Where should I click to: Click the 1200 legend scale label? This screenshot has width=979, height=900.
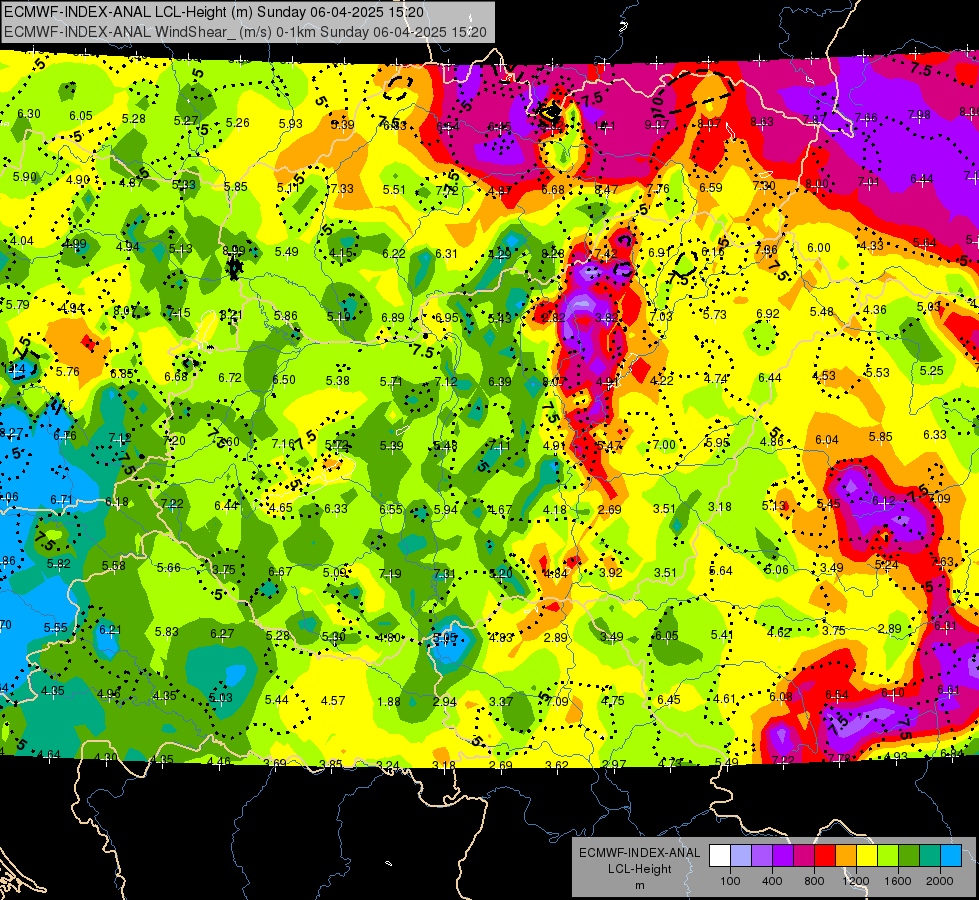coord(856,881)
